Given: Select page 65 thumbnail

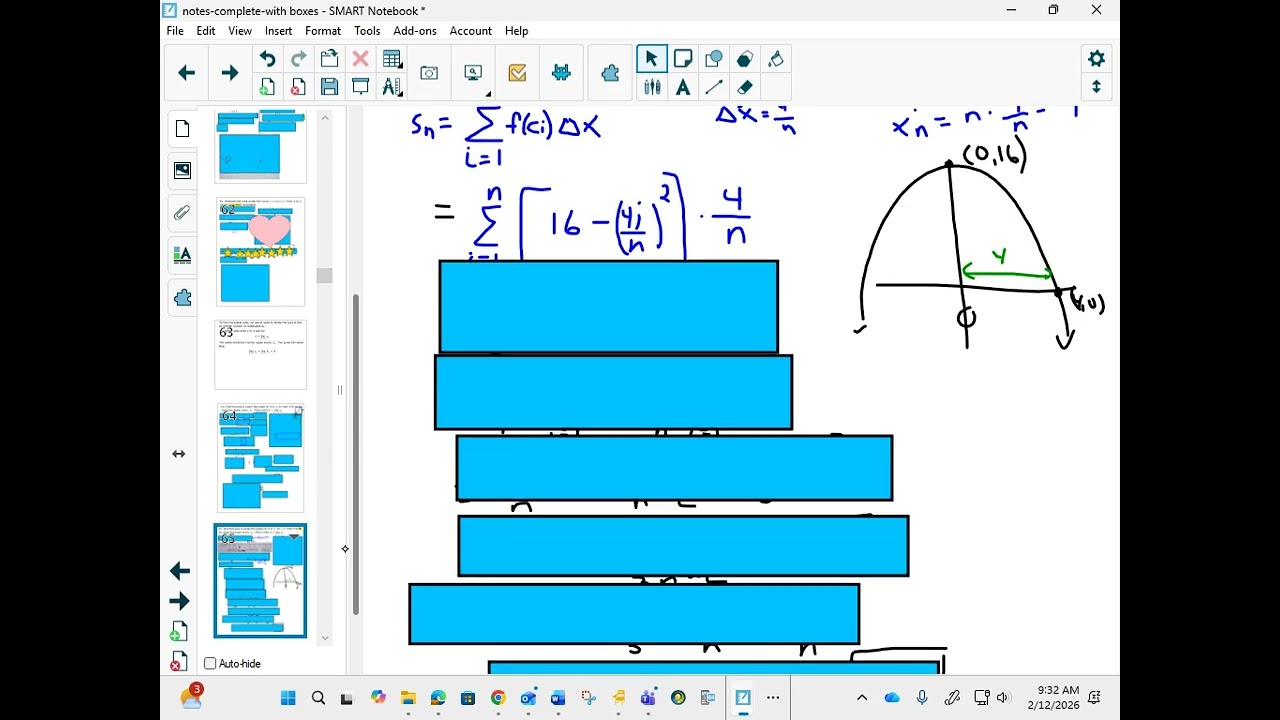Looking at the screenshot, I should [260, 581].
